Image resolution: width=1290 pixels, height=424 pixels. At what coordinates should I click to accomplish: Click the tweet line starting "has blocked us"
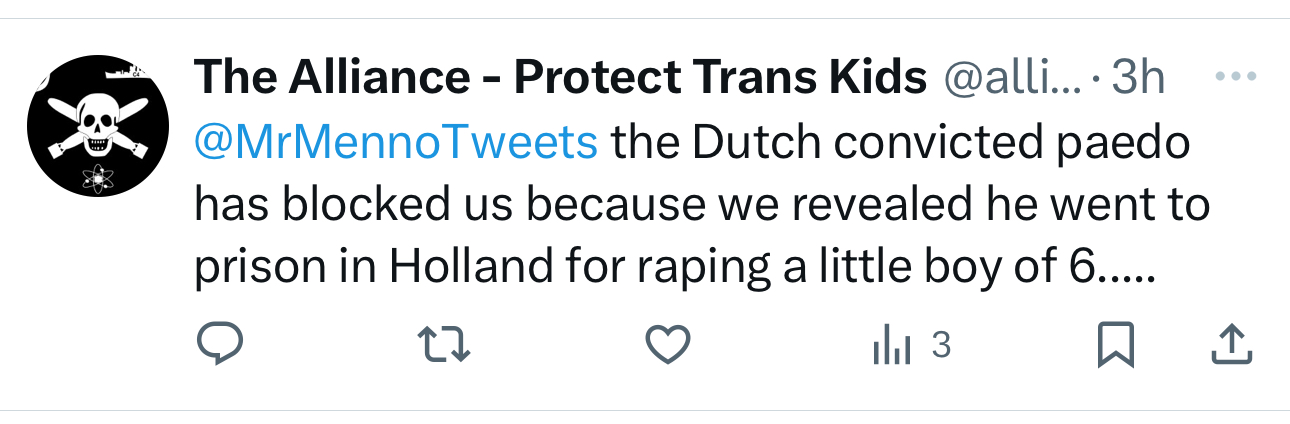coord(700,205)
